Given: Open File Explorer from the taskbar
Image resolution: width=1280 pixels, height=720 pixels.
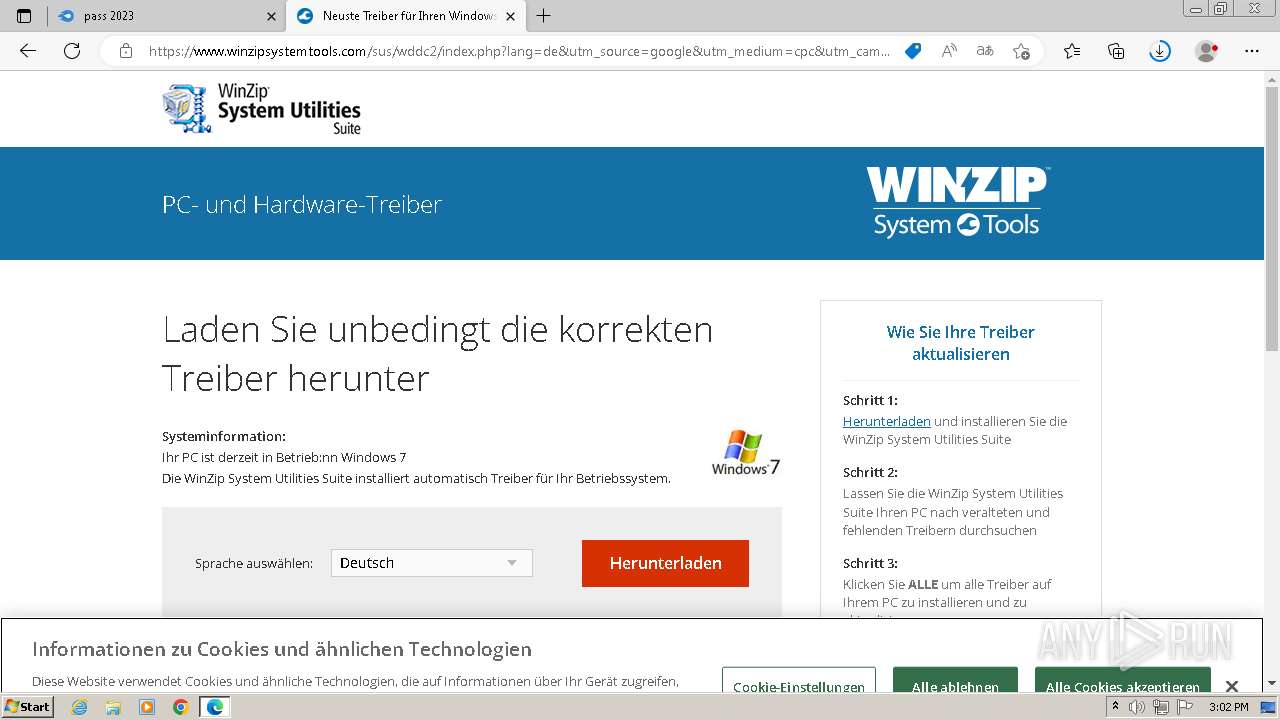Looking at the screenshot, I should coord(113,707).
